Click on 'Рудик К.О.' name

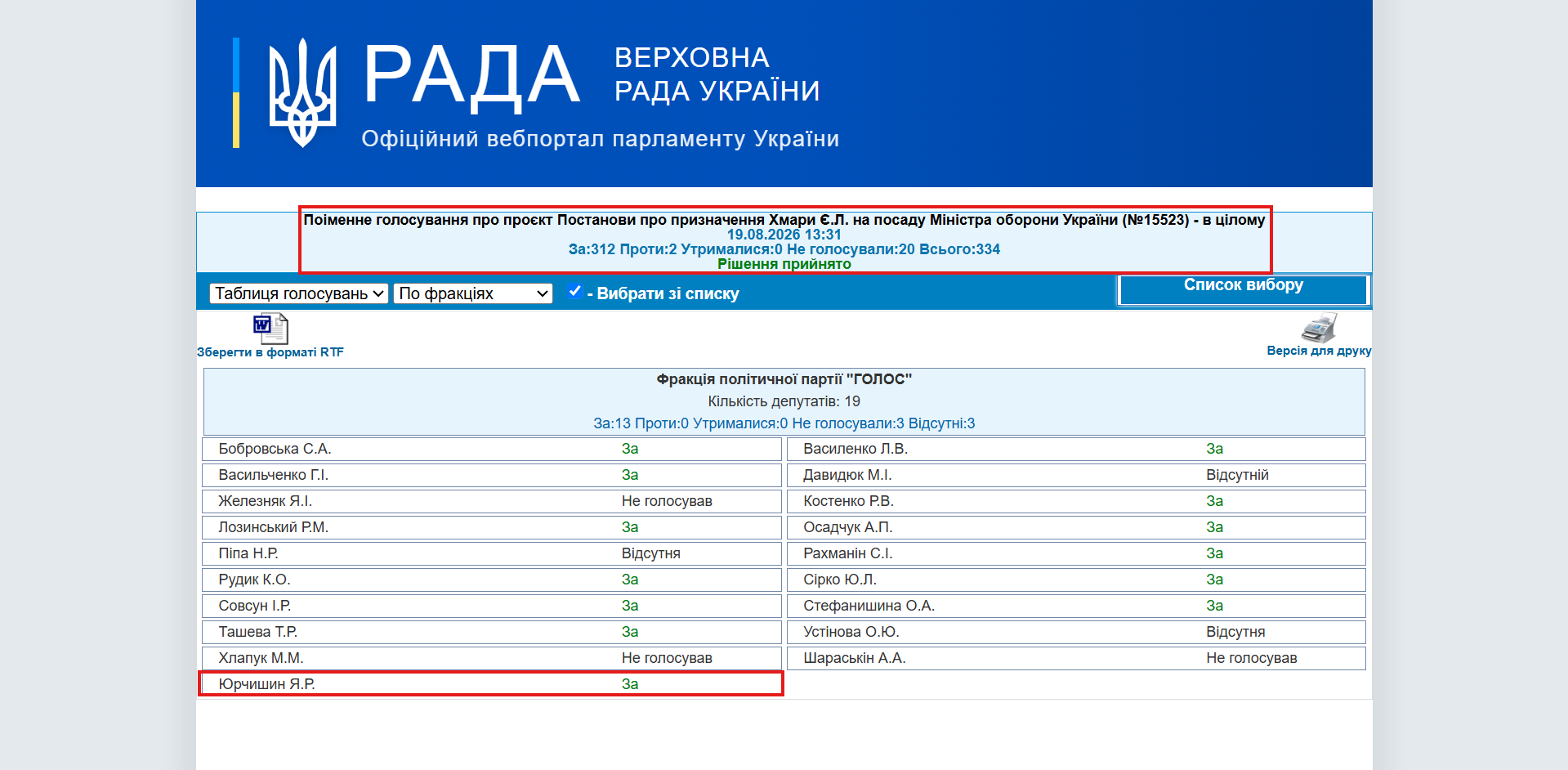[254, 580]
